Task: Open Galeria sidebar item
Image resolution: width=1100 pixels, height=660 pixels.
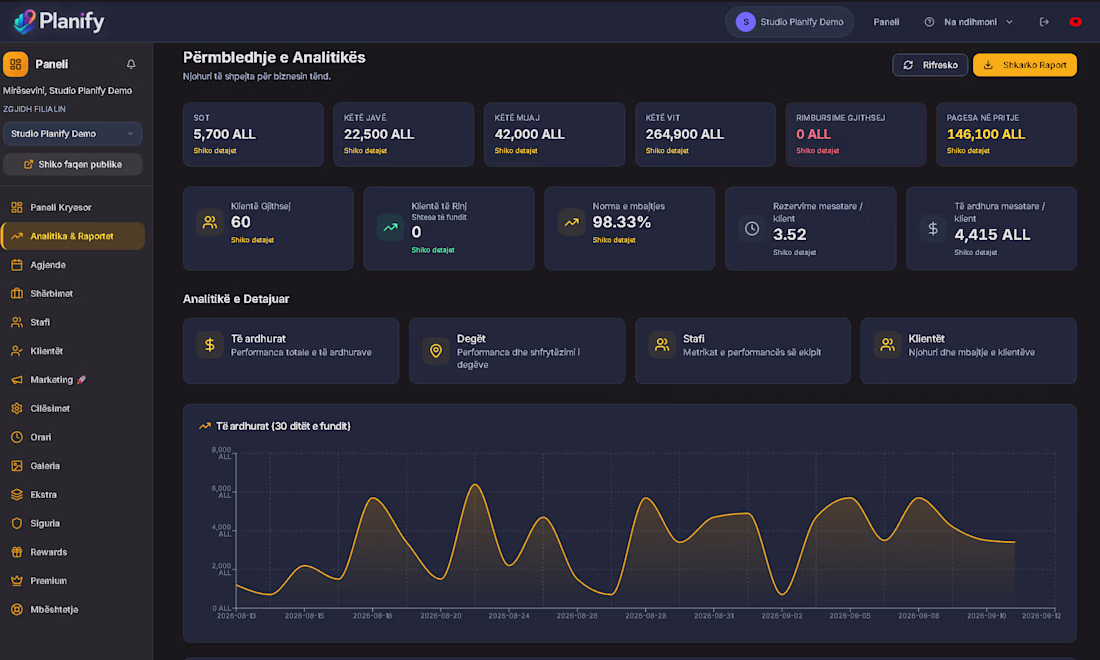Action: (73, 466)
